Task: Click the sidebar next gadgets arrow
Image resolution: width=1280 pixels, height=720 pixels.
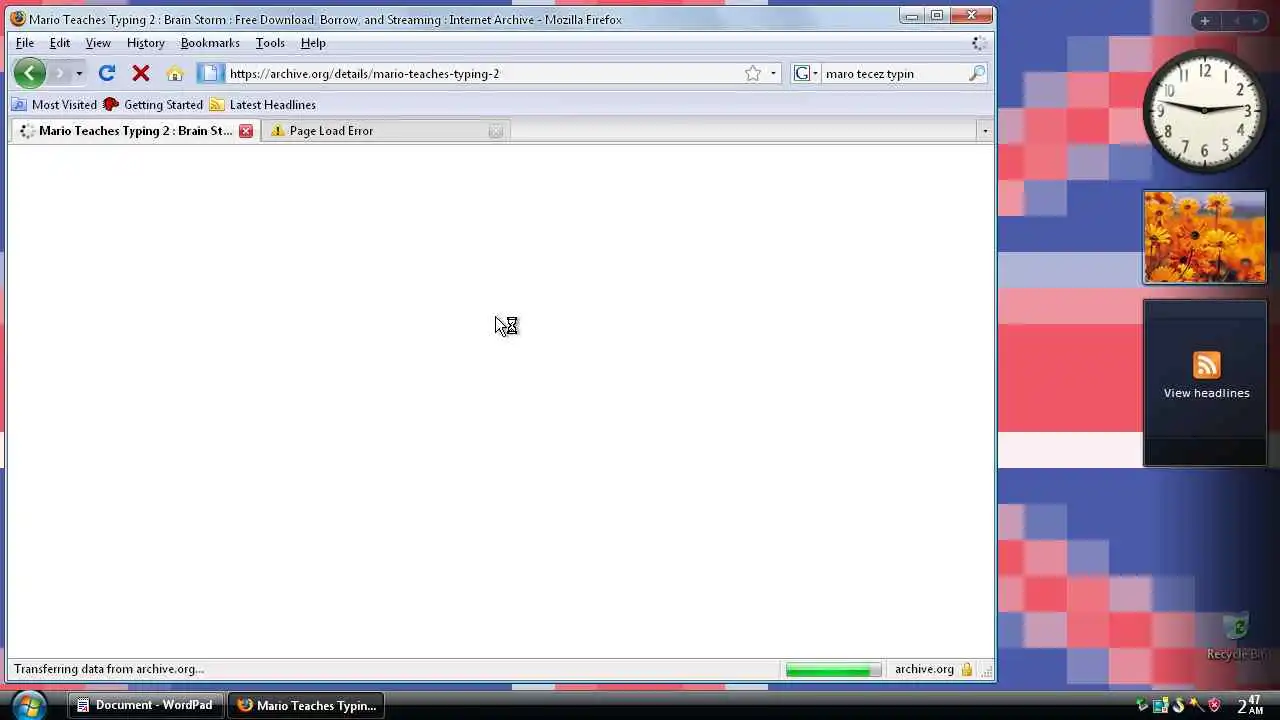Action: (1256, 21)
